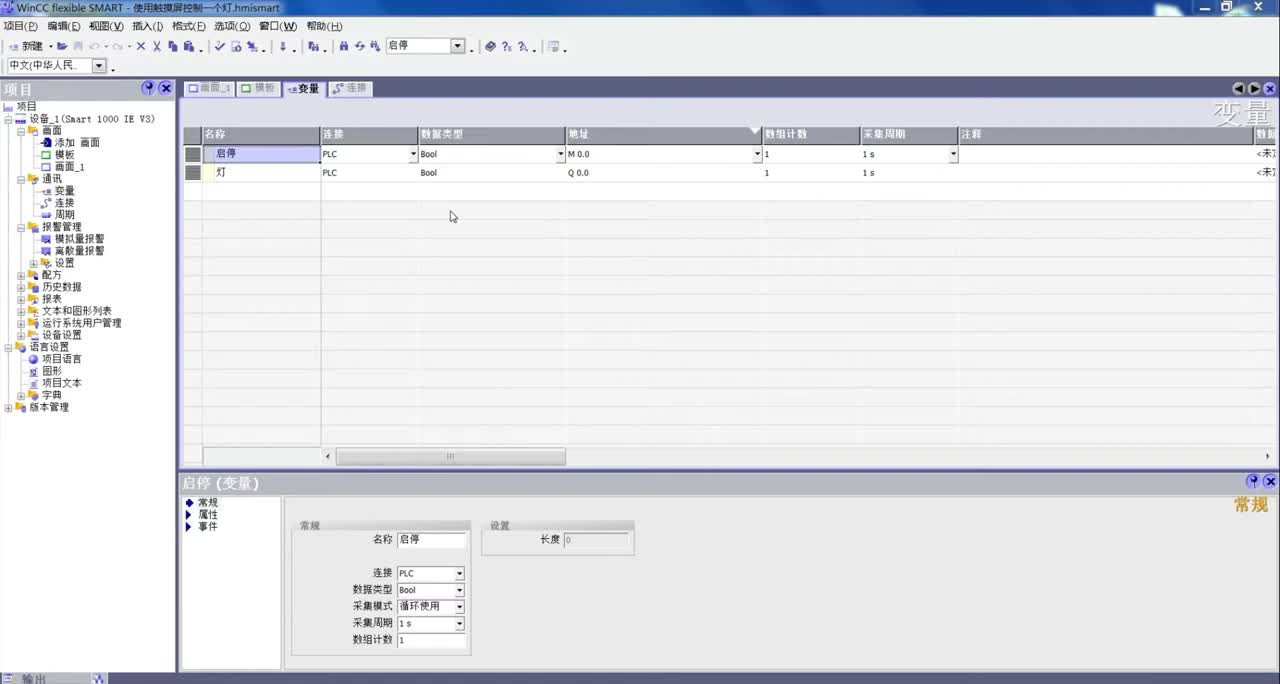The width and height of the screenshot is (1280, 684).
Task: Click the question-mark help pointer icon
Action: (506, 46)
